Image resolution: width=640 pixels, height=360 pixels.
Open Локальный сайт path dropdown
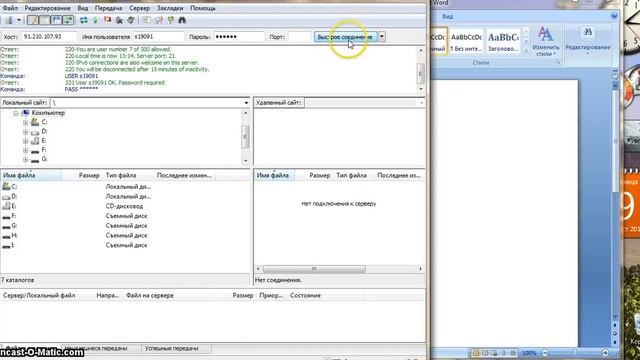tap(246, 103)
